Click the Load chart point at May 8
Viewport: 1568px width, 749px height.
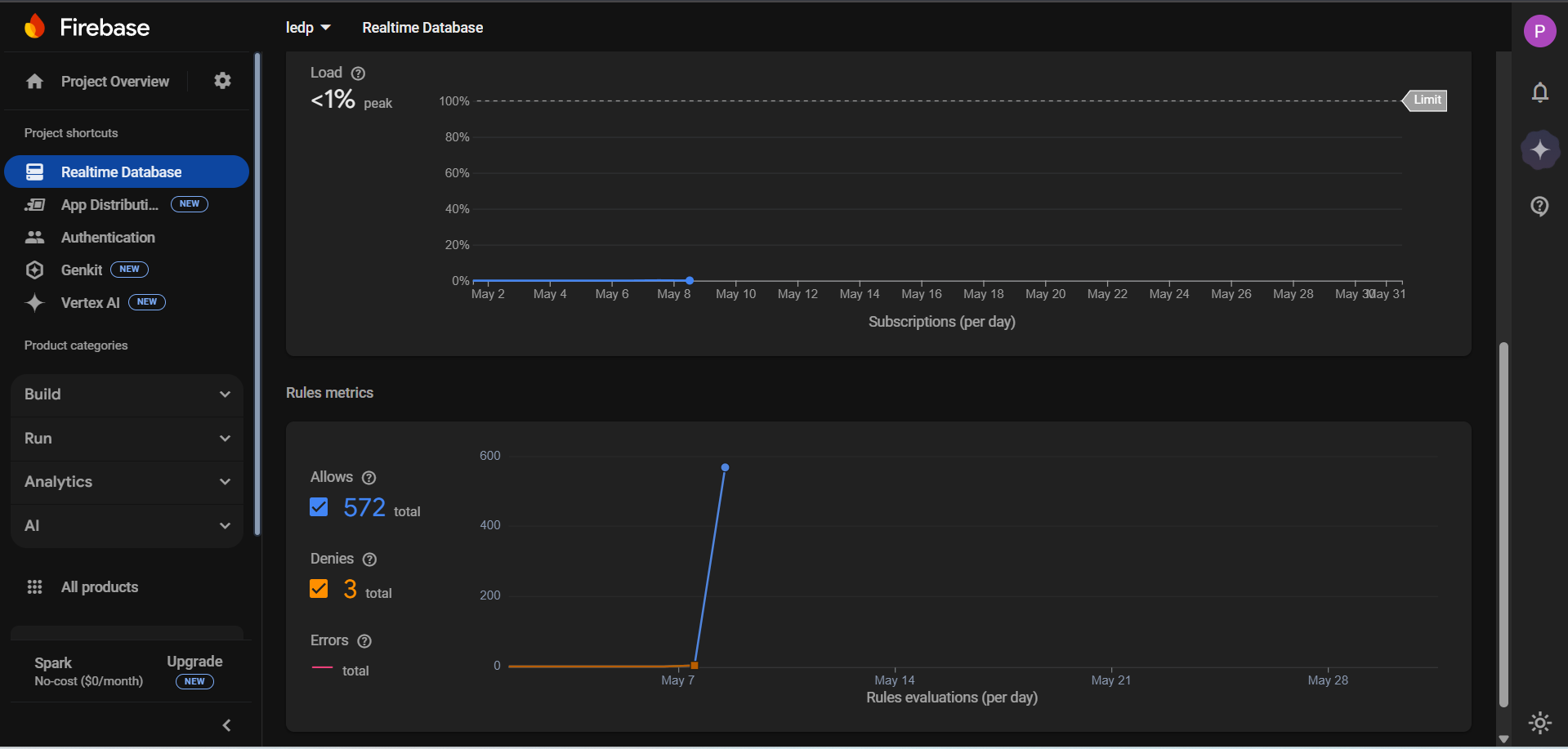690,280
